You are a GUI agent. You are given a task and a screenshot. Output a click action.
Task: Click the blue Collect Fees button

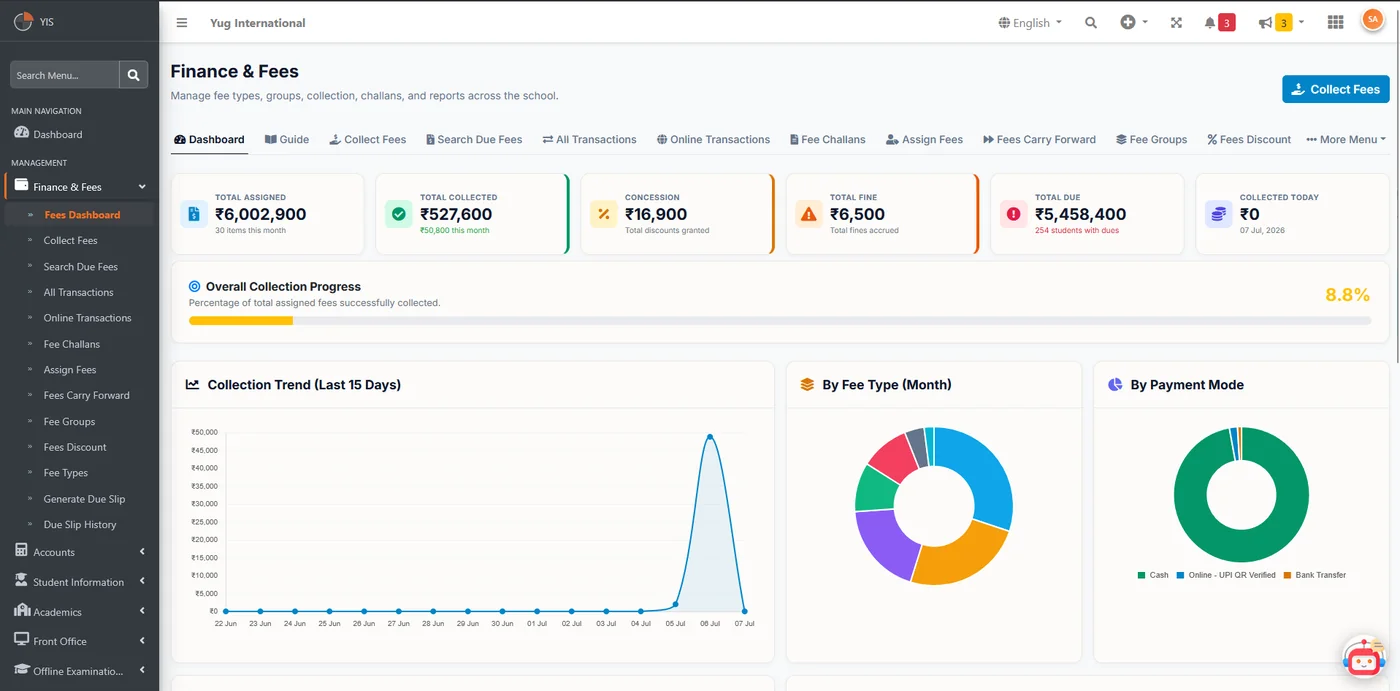1336,89
